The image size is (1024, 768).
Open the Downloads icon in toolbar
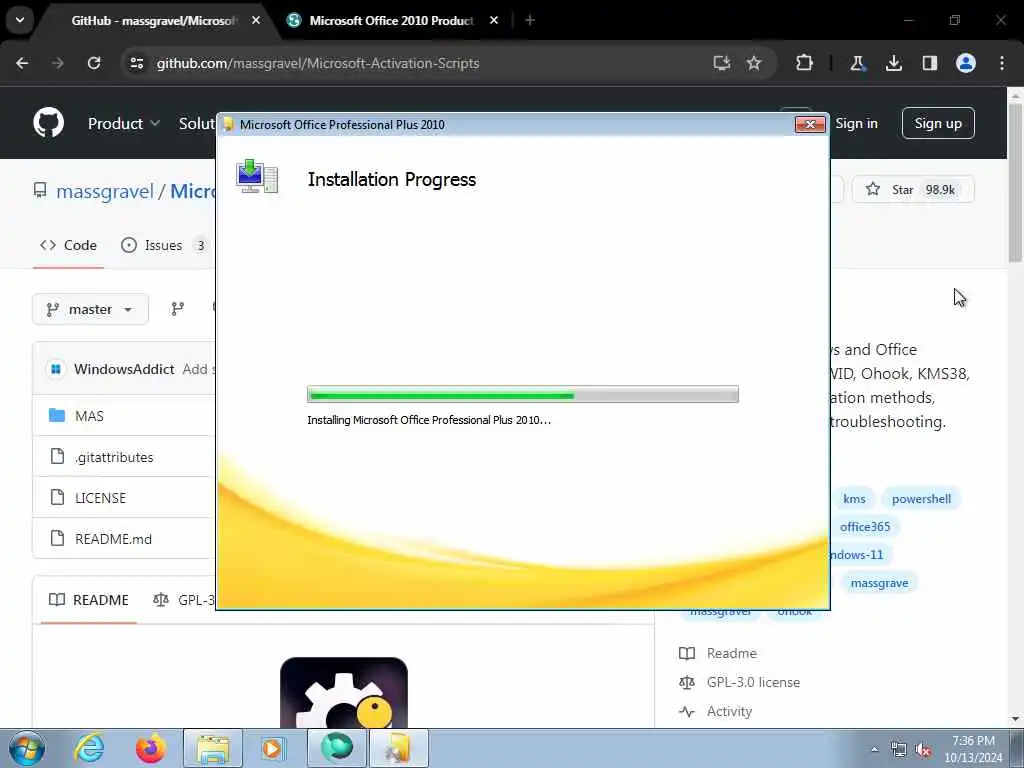(893, 63)
